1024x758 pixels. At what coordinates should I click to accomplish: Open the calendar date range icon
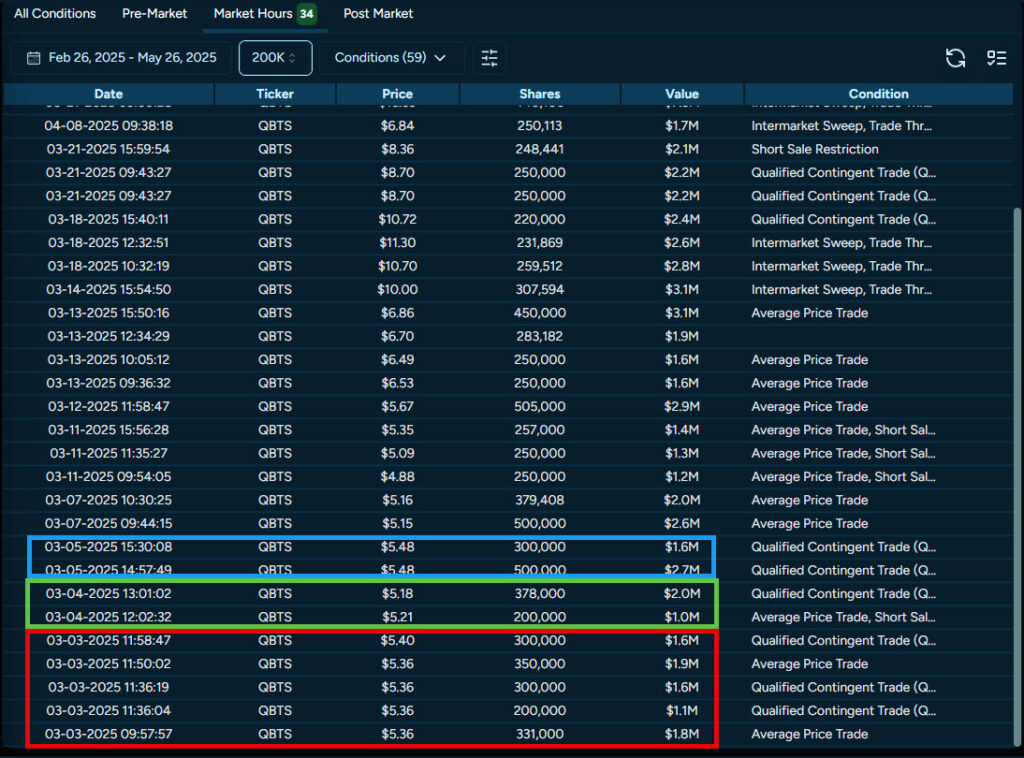[x=33, y=58]
